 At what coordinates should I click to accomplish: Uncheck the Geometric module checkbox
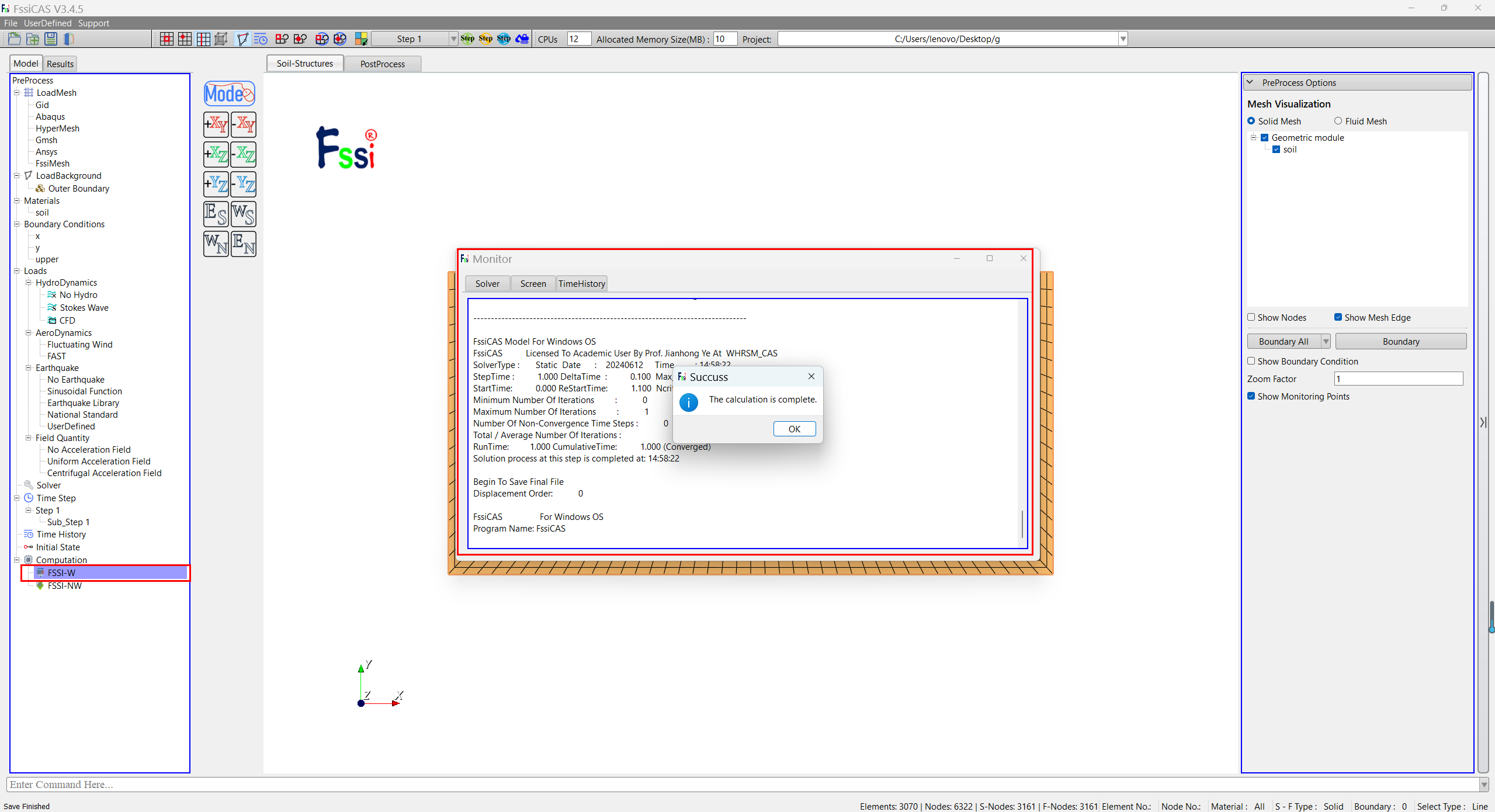pos(1264,138)
